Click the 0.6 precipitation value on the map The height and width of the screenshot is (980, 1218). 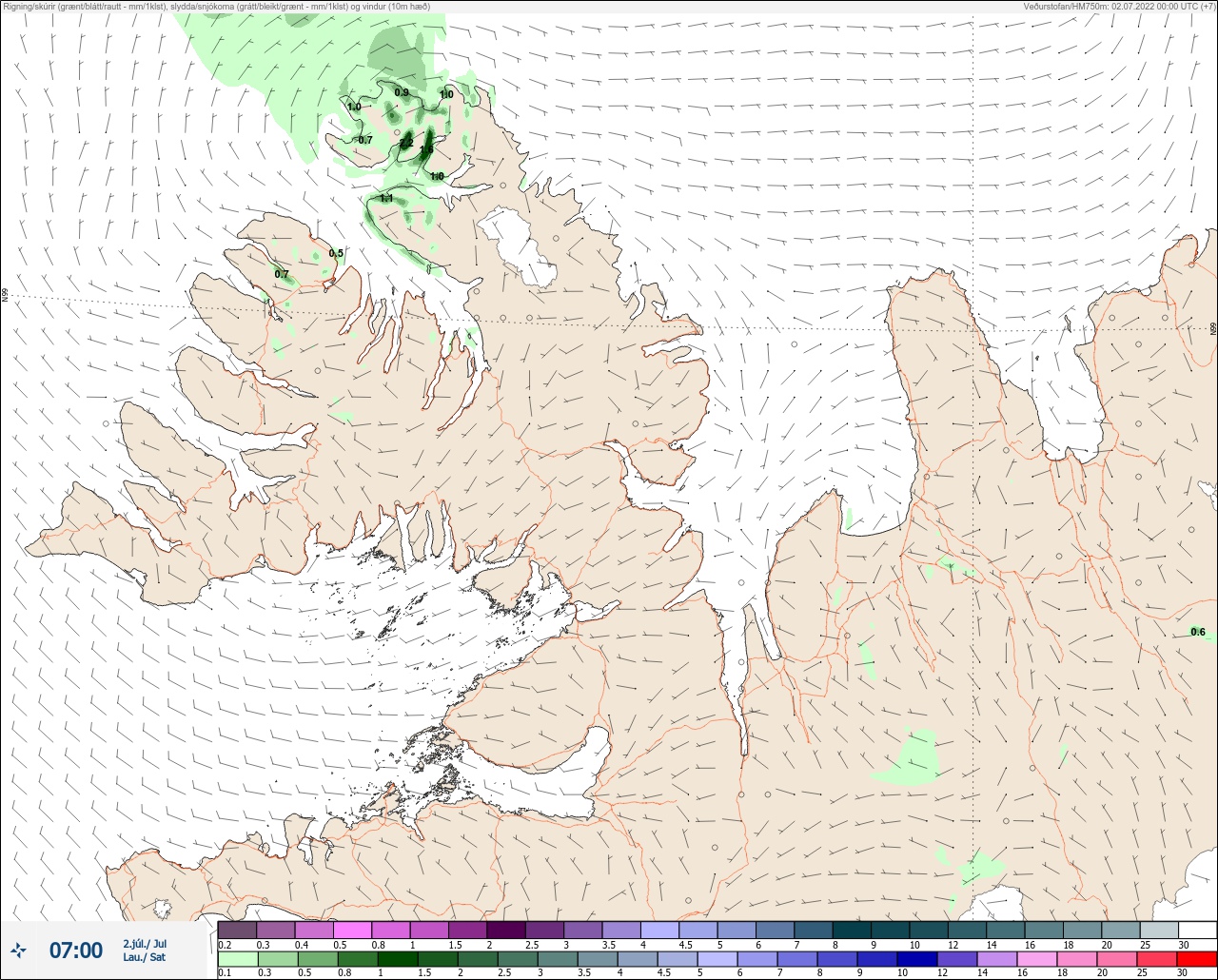[1198, 632]
